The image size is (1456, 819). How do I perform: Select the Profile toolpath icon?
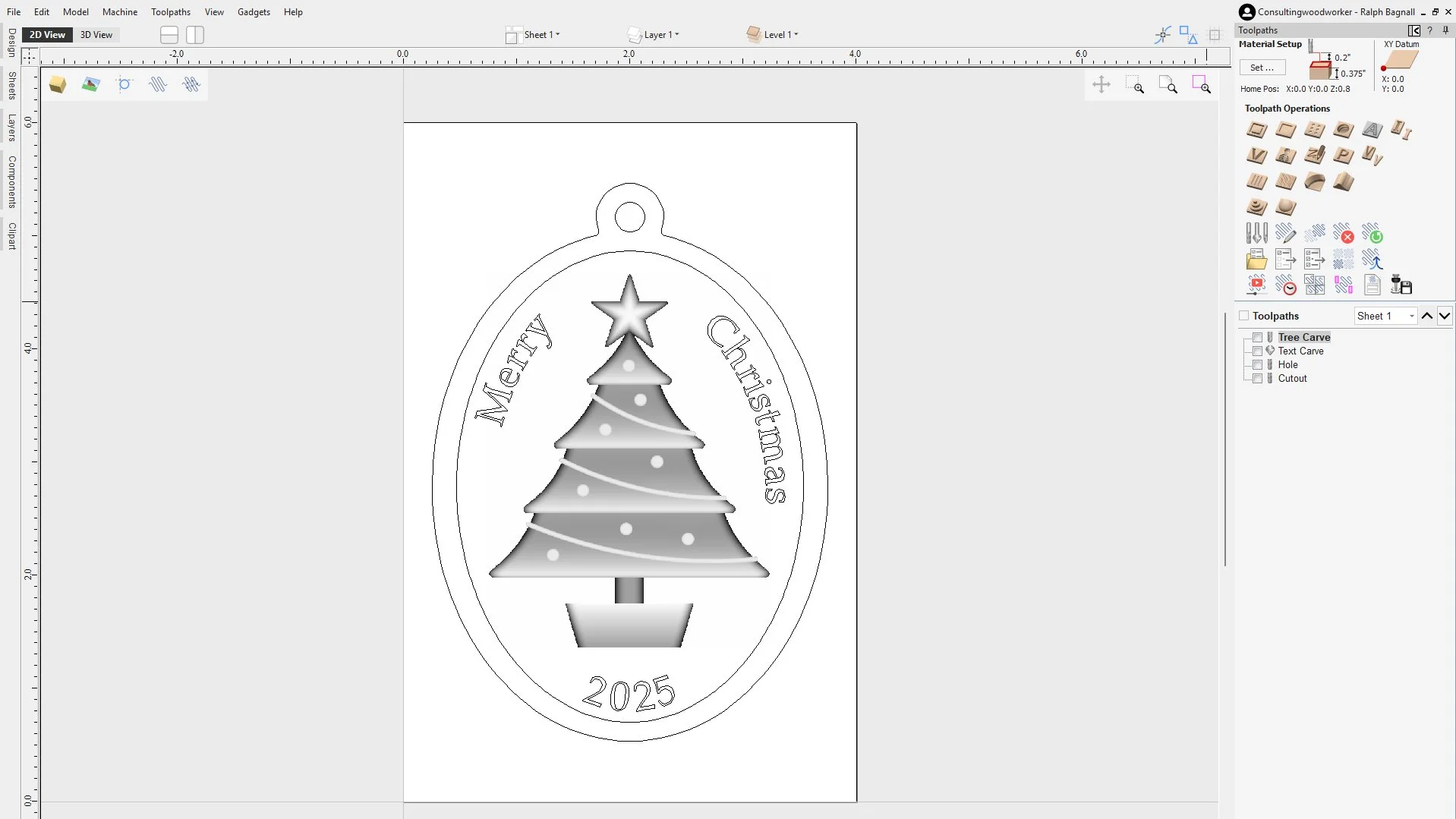tap(1257, 130)
